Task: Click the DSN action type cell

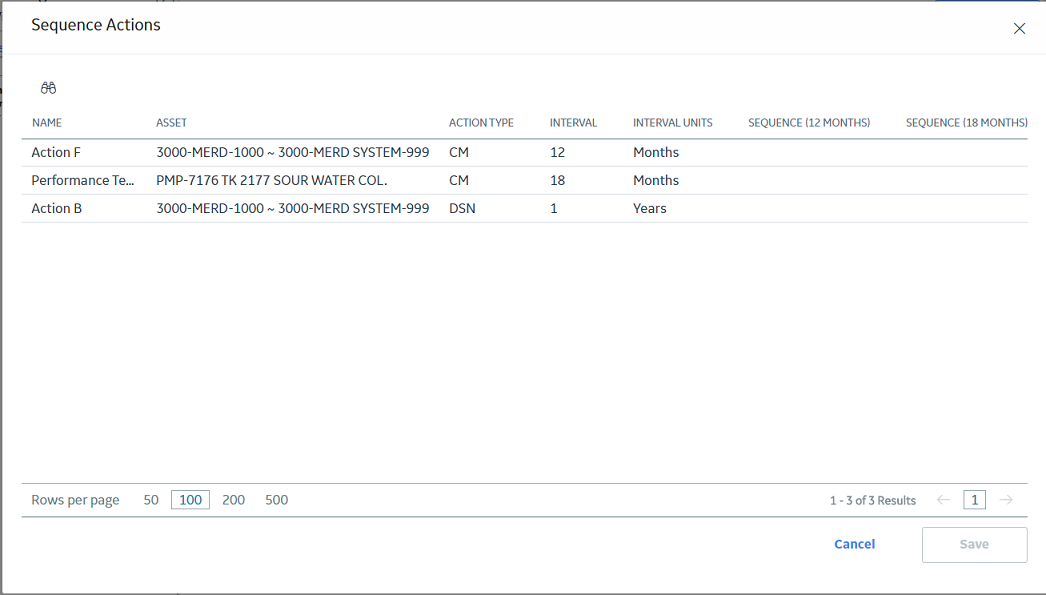Action: point(462,209)
